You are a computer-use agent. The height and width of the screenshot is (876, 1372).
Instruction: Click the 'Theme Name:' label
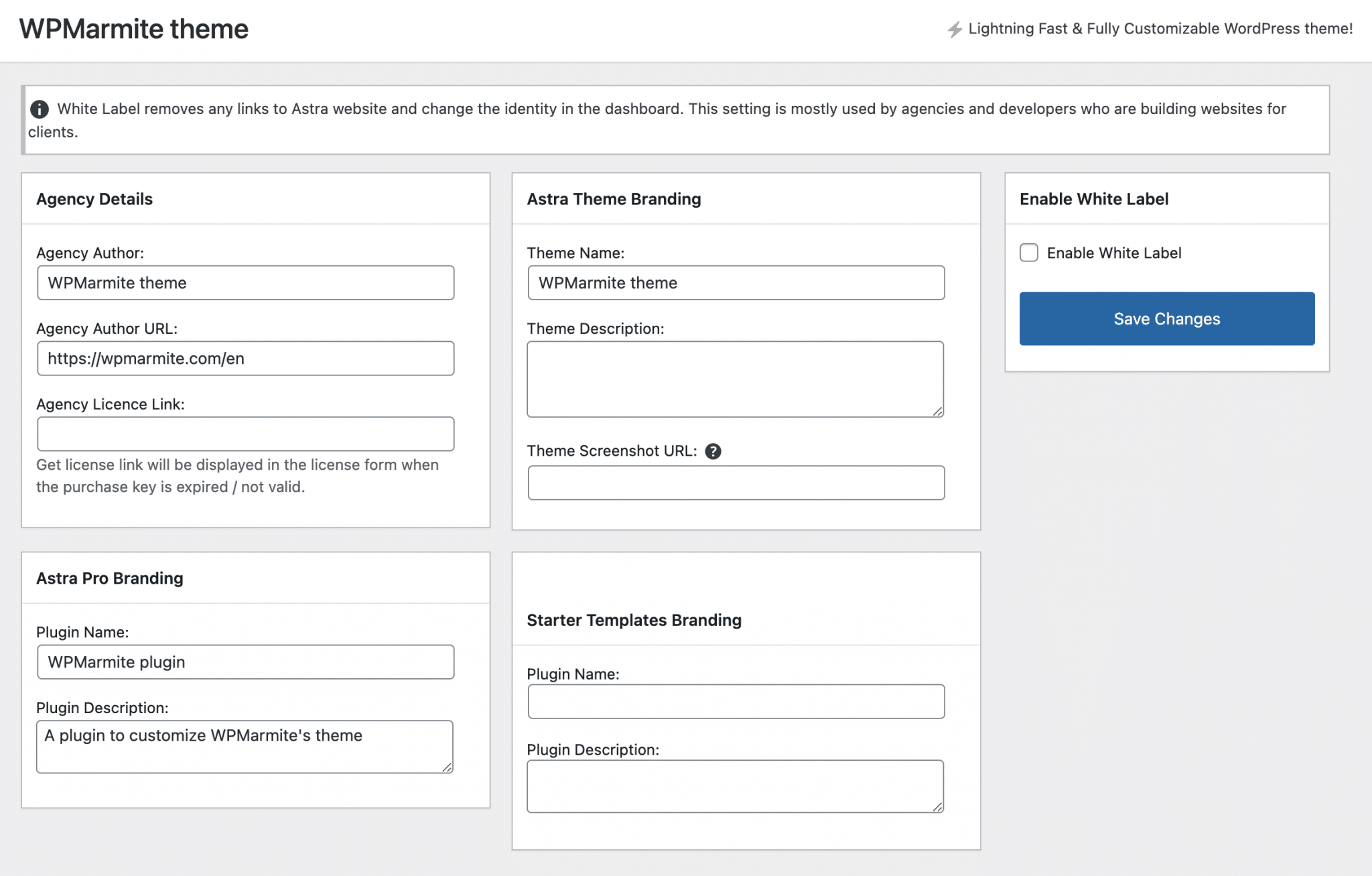point(576,253)
